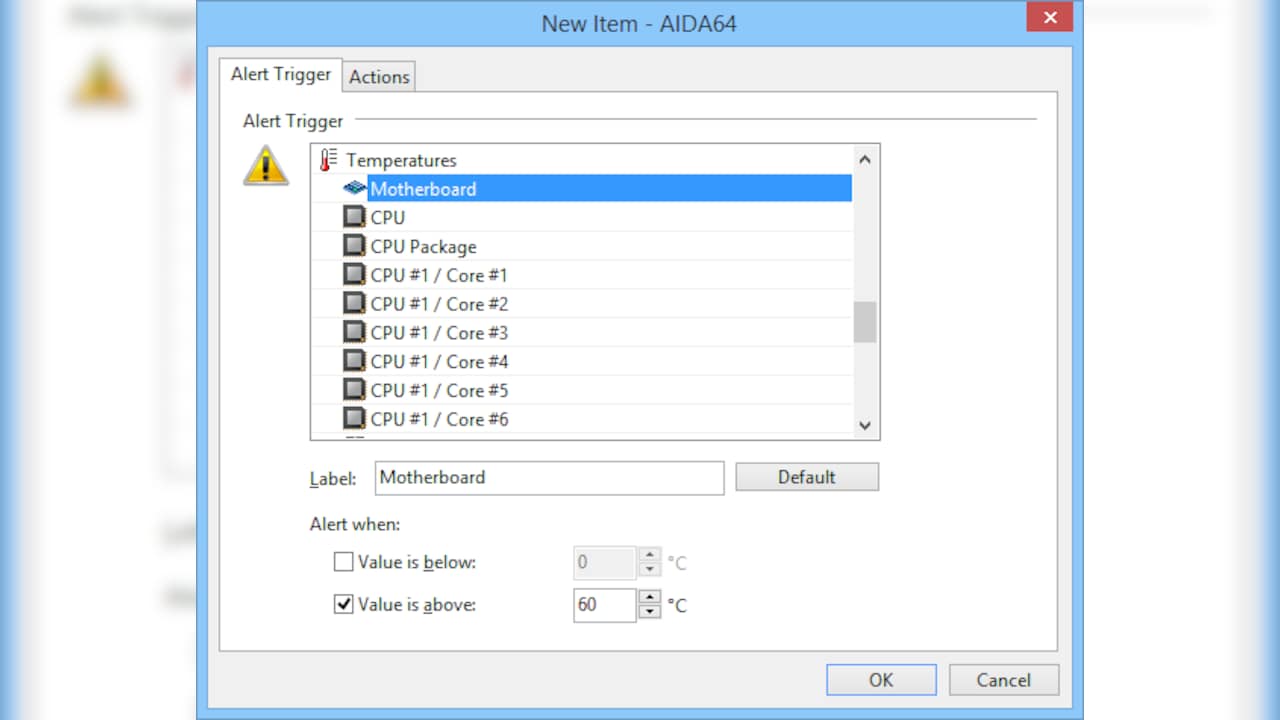Viewport: 1280px width, 720px height.
Task: Click the chip icon for Core #1
Action: coord(354,275)
